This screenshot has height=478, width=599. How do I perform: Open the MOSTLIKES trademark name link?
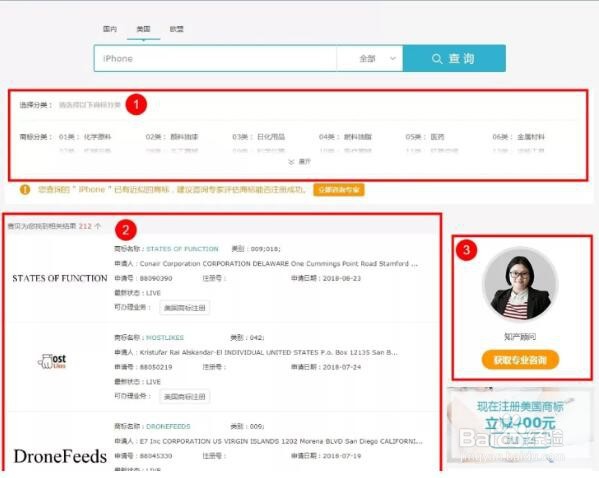point(165,338)
